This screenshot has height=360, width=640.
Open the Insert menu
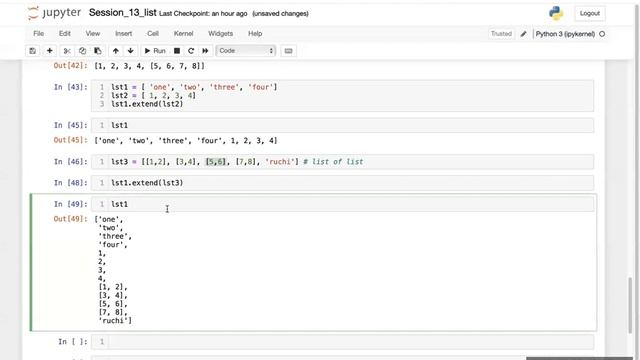(123, 33)
